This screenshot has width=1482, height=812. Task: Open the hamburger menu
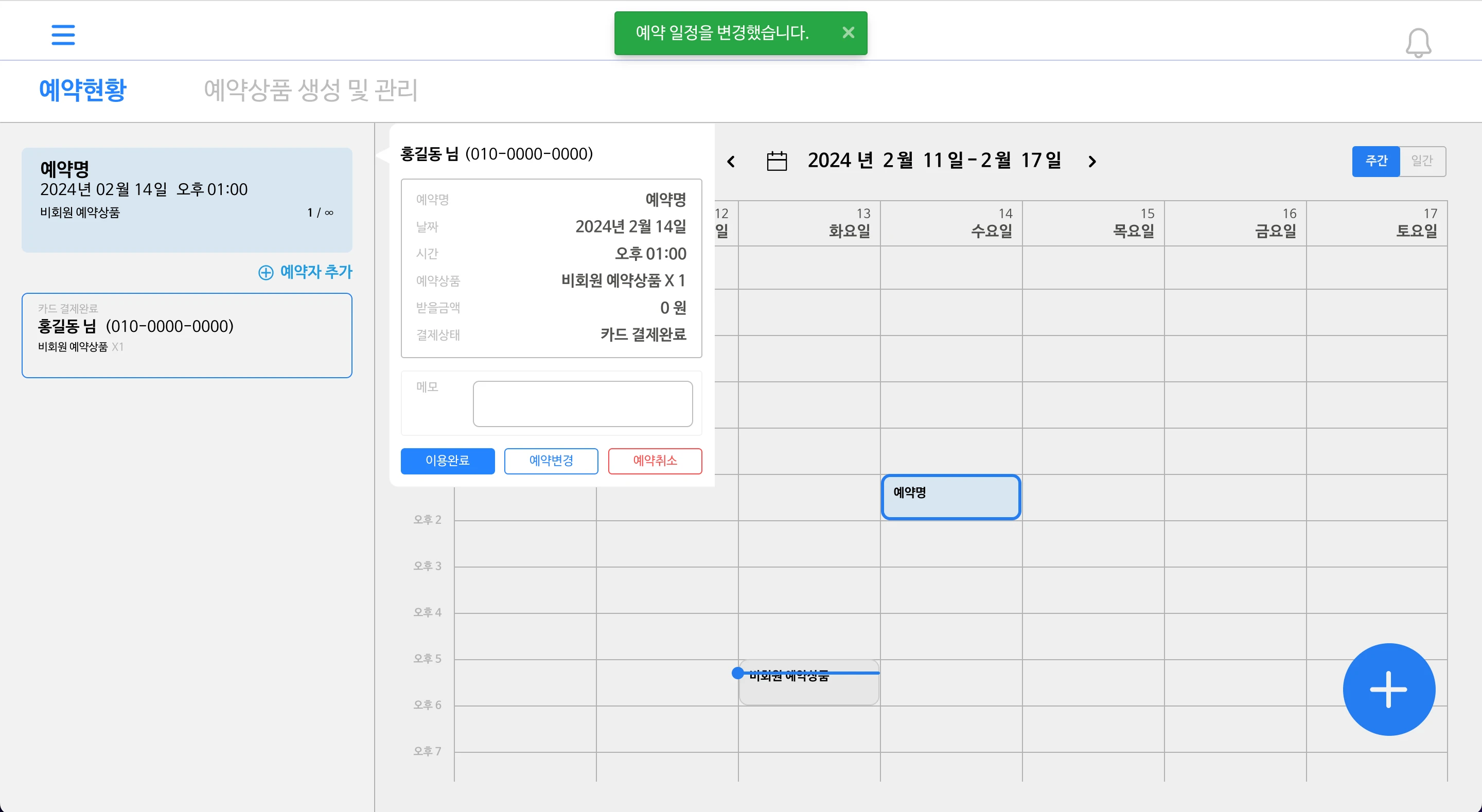pos(63,34)
